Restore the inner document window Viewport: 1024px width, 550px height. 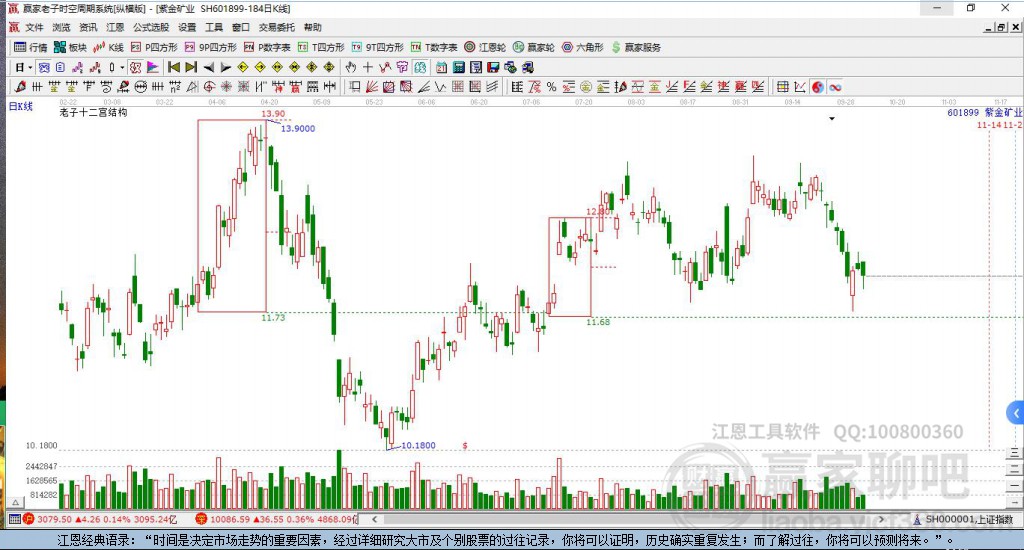click(x=1001, y=27)
